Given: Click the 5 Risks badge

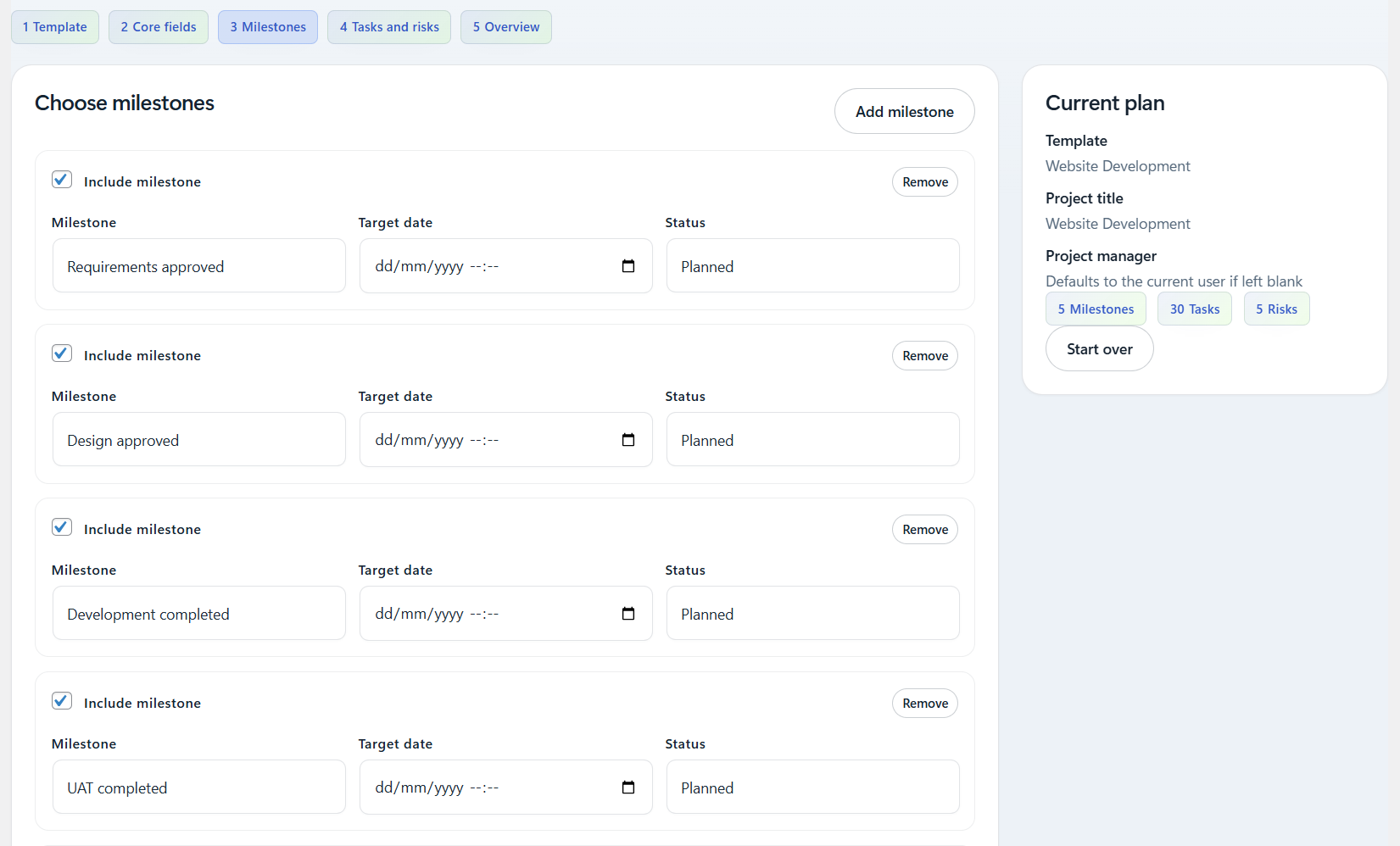Looking at the screenshot, I should pyautogui.click(x=1276, y=309).
